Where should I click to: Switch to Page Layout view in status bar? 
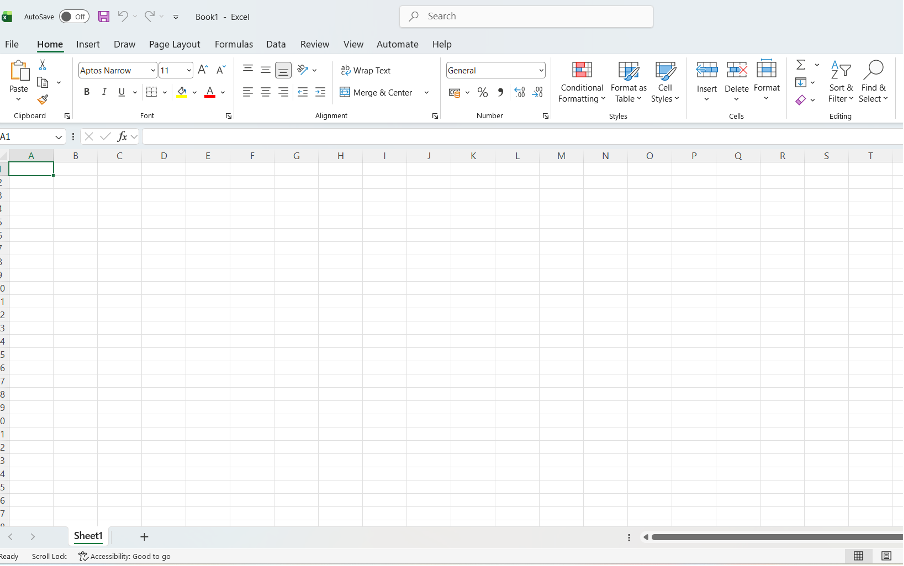[x=886, y=556]
